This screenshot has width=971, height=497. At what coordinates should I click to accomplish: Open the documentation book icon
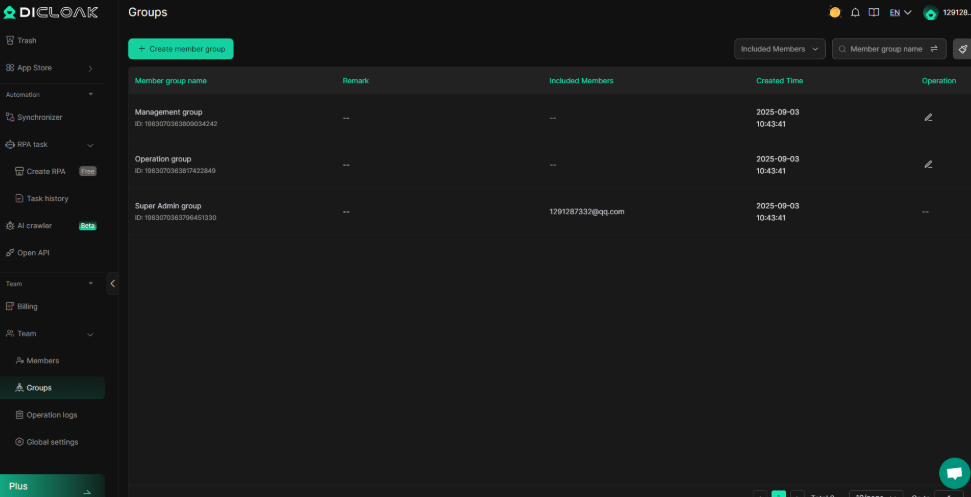click(x=874, y=12)
